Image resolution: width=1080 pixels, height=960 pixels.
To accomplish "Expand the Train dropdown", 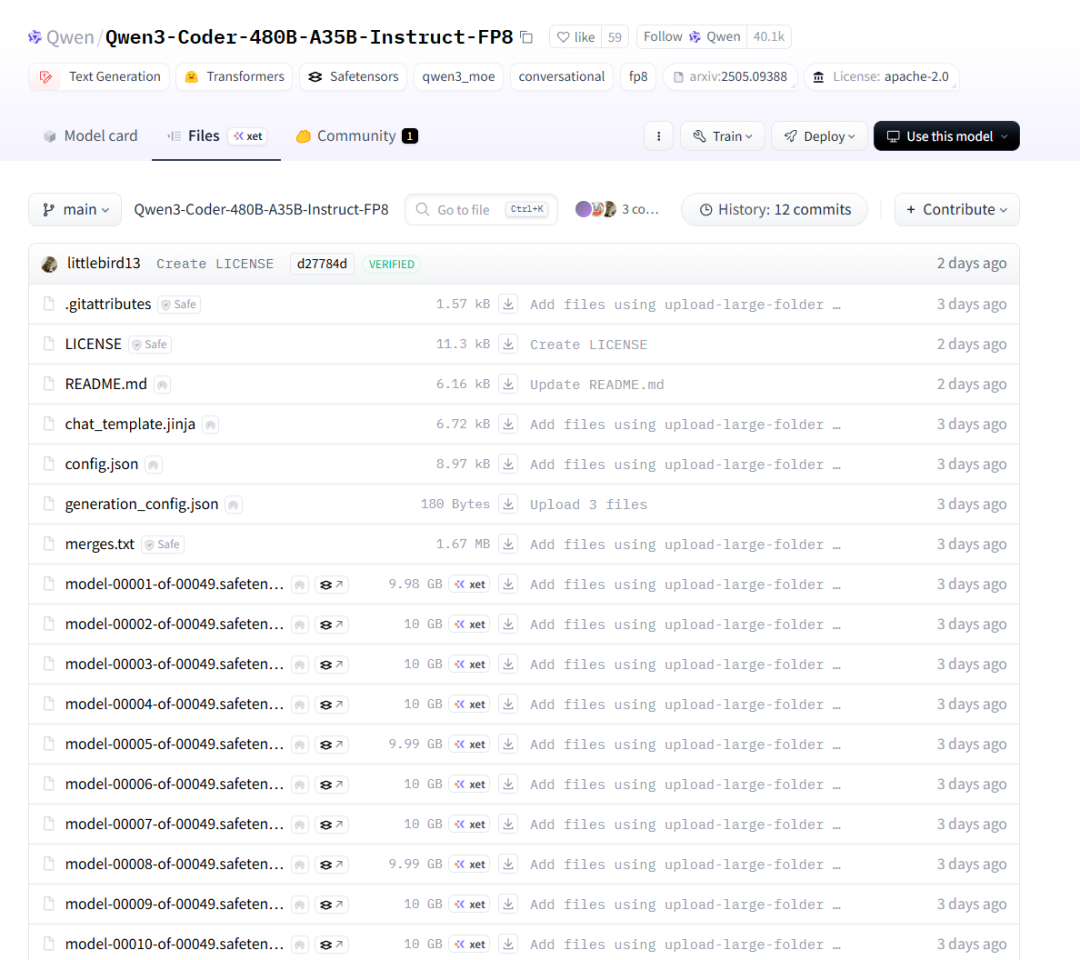I will (x=723, y=136).
